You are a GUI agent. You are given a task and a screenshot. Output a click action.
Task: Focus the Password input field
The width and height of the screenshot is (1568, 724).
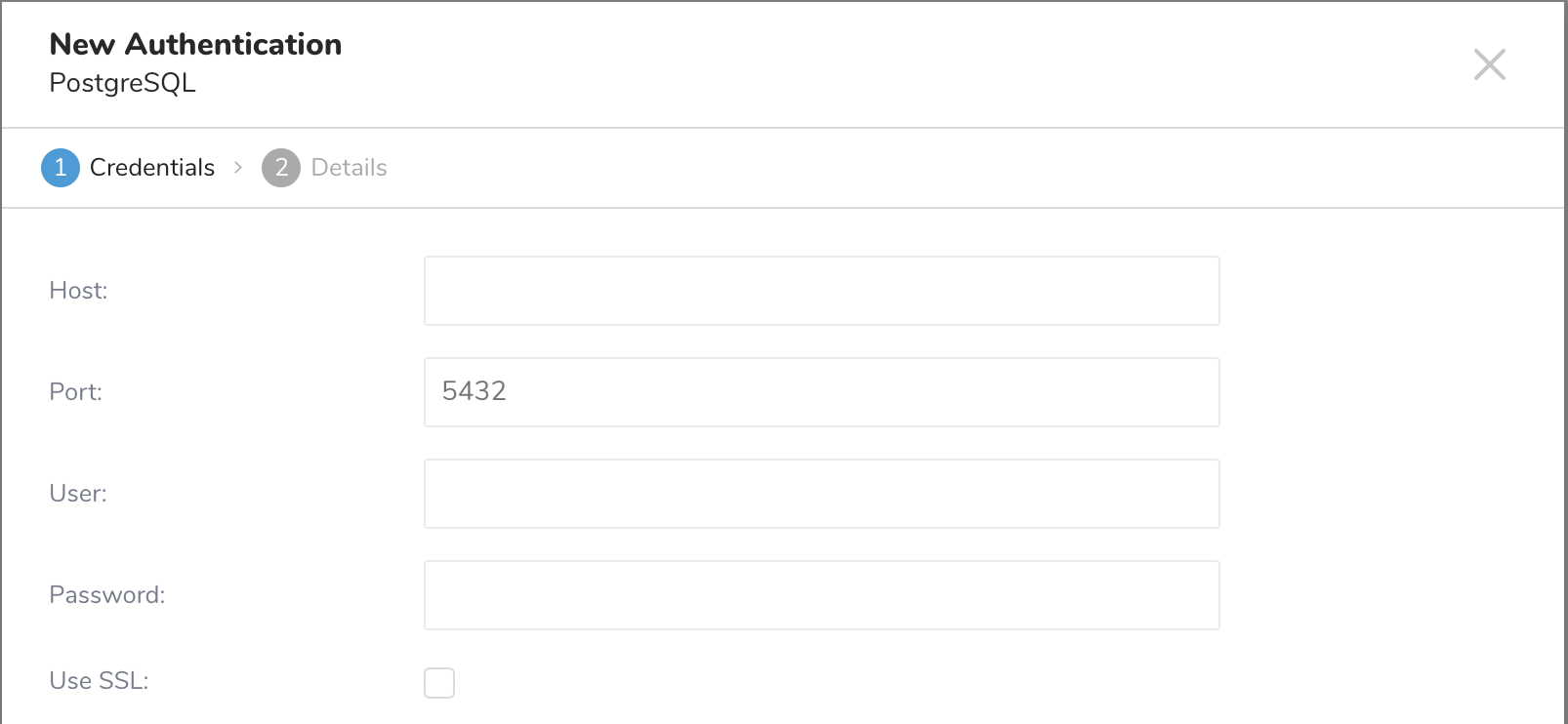tap(821, 595)
